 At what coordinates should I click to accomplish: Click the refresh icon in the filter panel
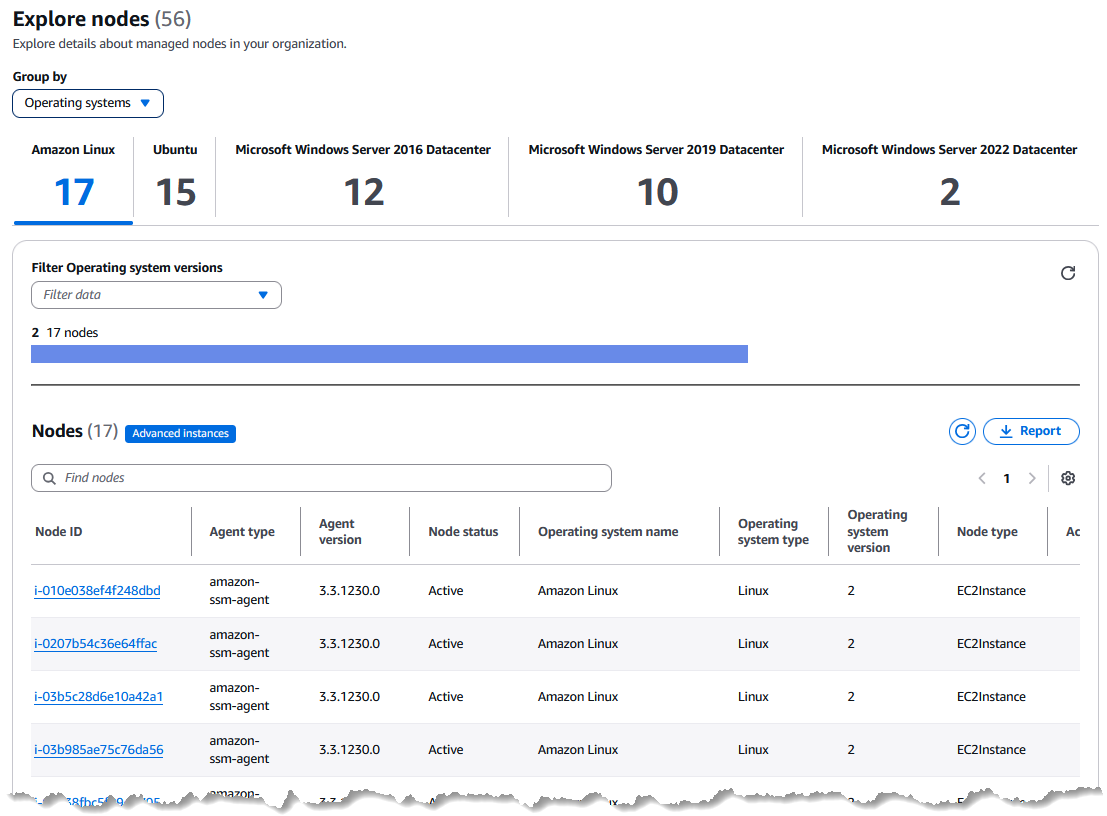coord(1067,273)
